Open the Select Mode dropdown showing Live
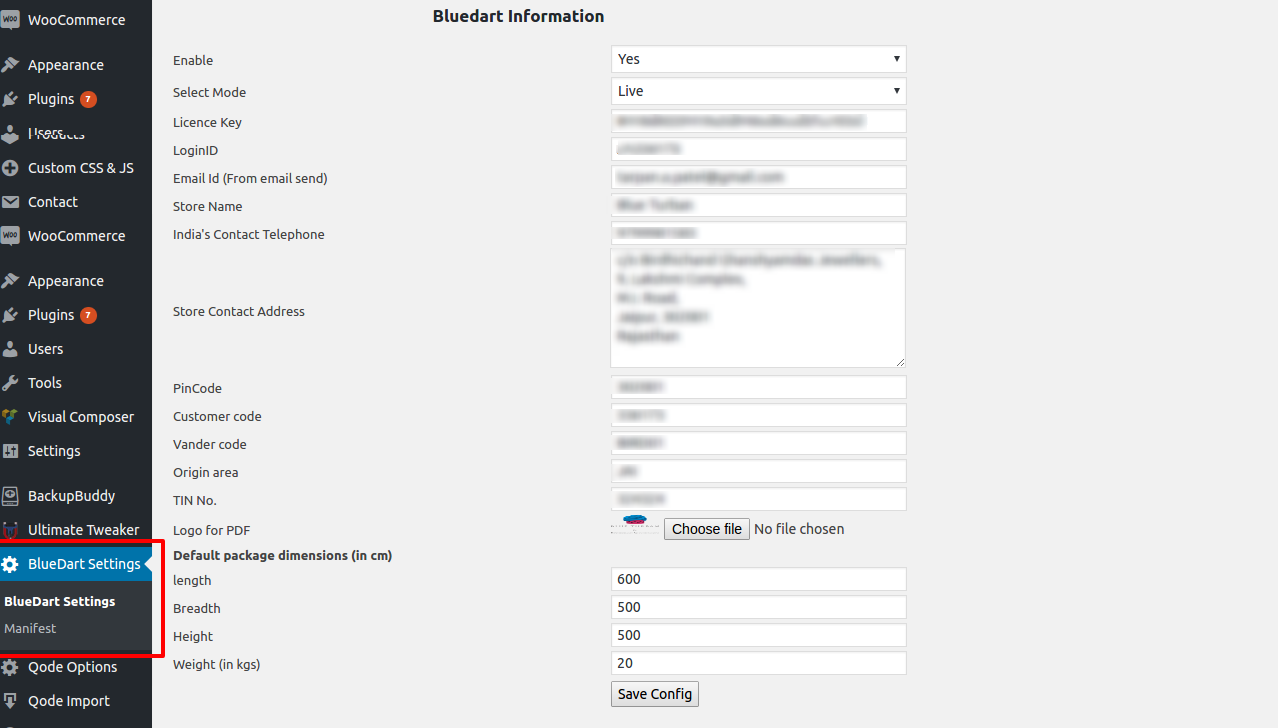The width and height of the screenshot is (1278, 728). pos(758,91)
